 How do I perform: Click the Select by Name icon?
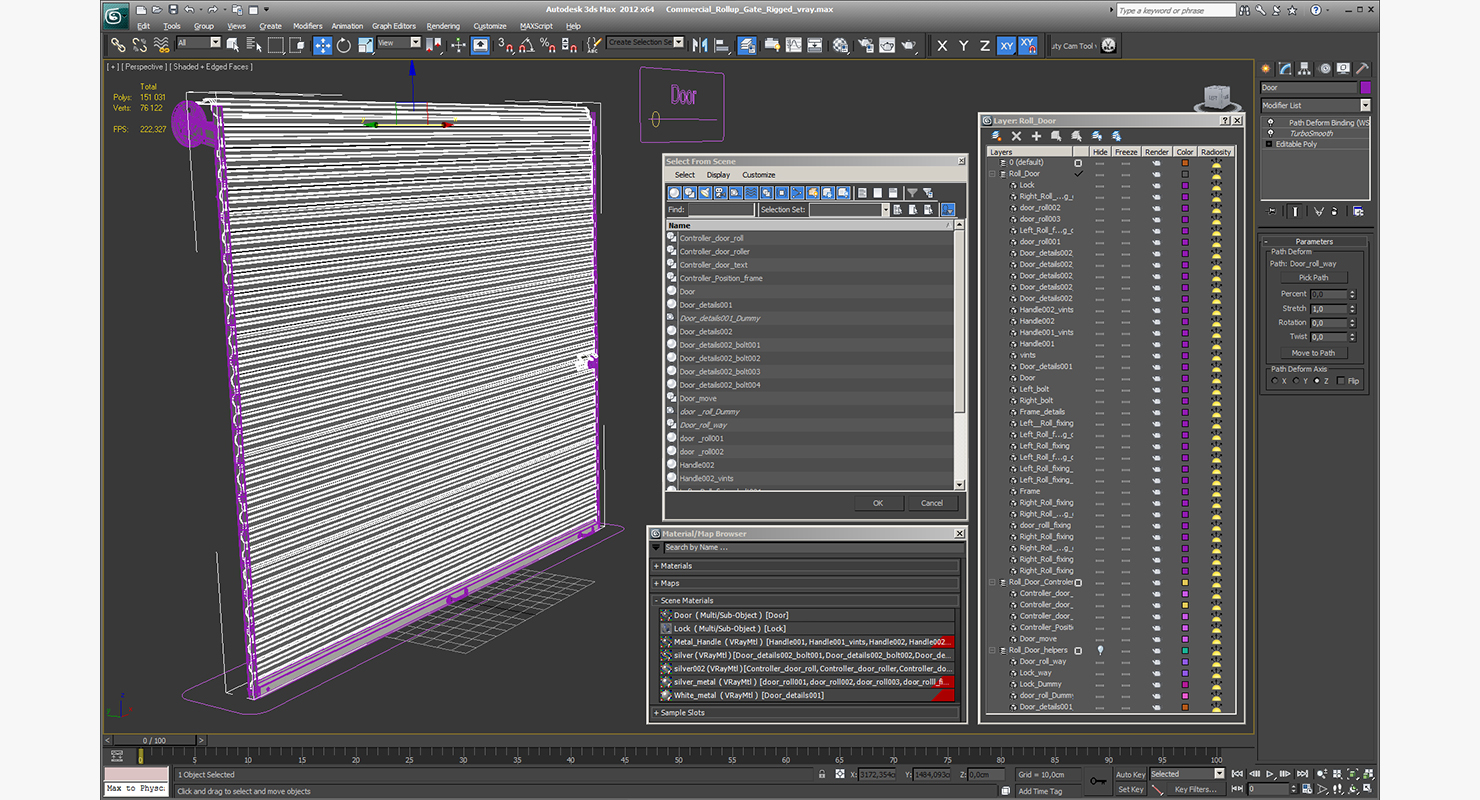pos(253,45)
